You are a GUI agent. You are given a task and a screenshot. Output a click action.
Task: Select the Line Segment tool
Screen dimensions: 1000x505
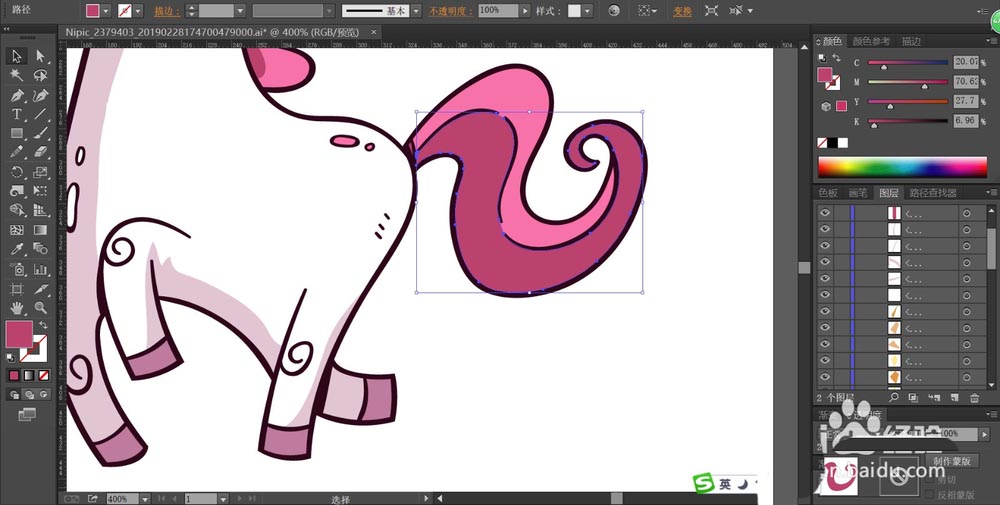[x=40, y=114]
